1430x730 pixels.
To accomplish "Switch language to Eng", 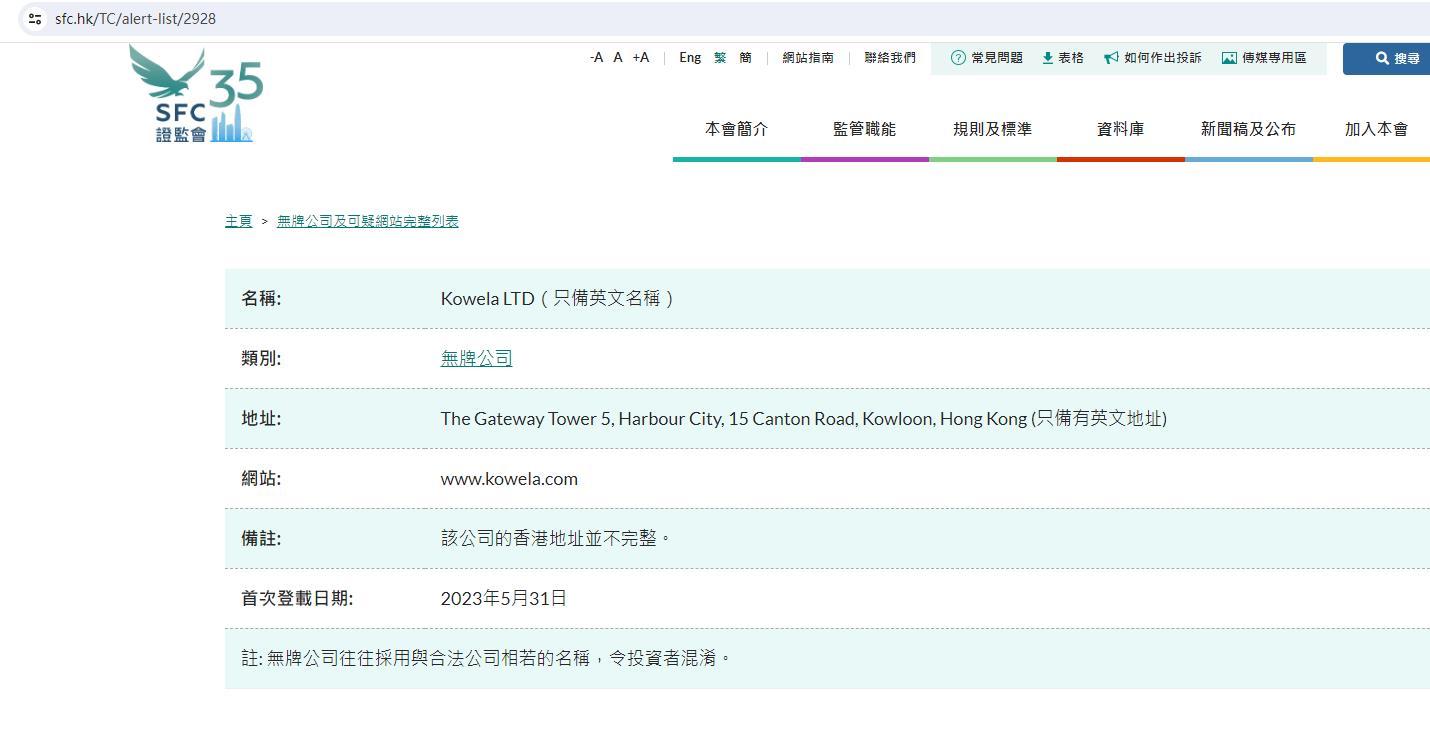I will (690, 58).
